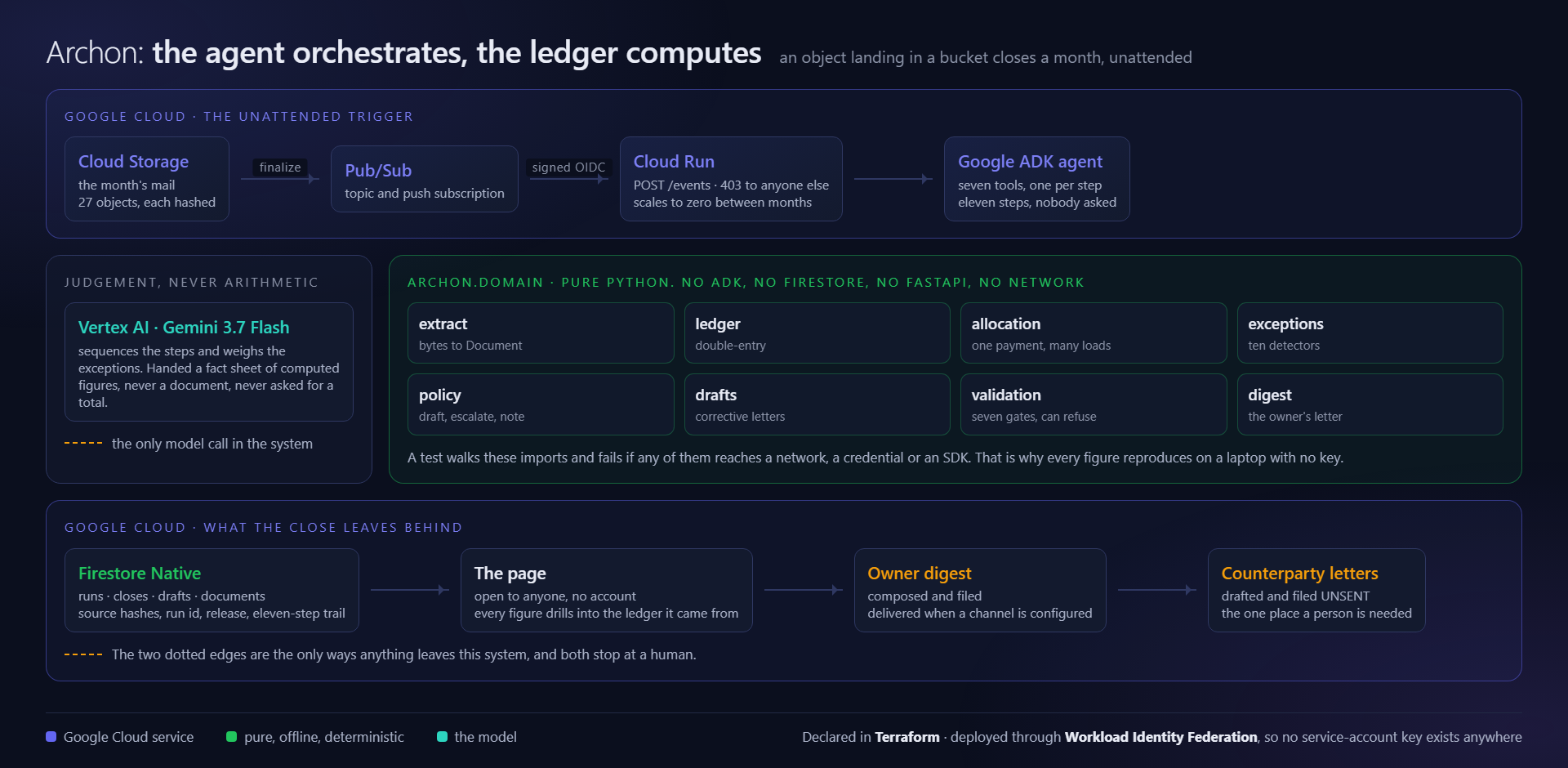Viewport: 1568px width, 768px height.
Task: Open the exceptions ten detectors tile
Action: pyautogui.click(x=1370, y=333)
